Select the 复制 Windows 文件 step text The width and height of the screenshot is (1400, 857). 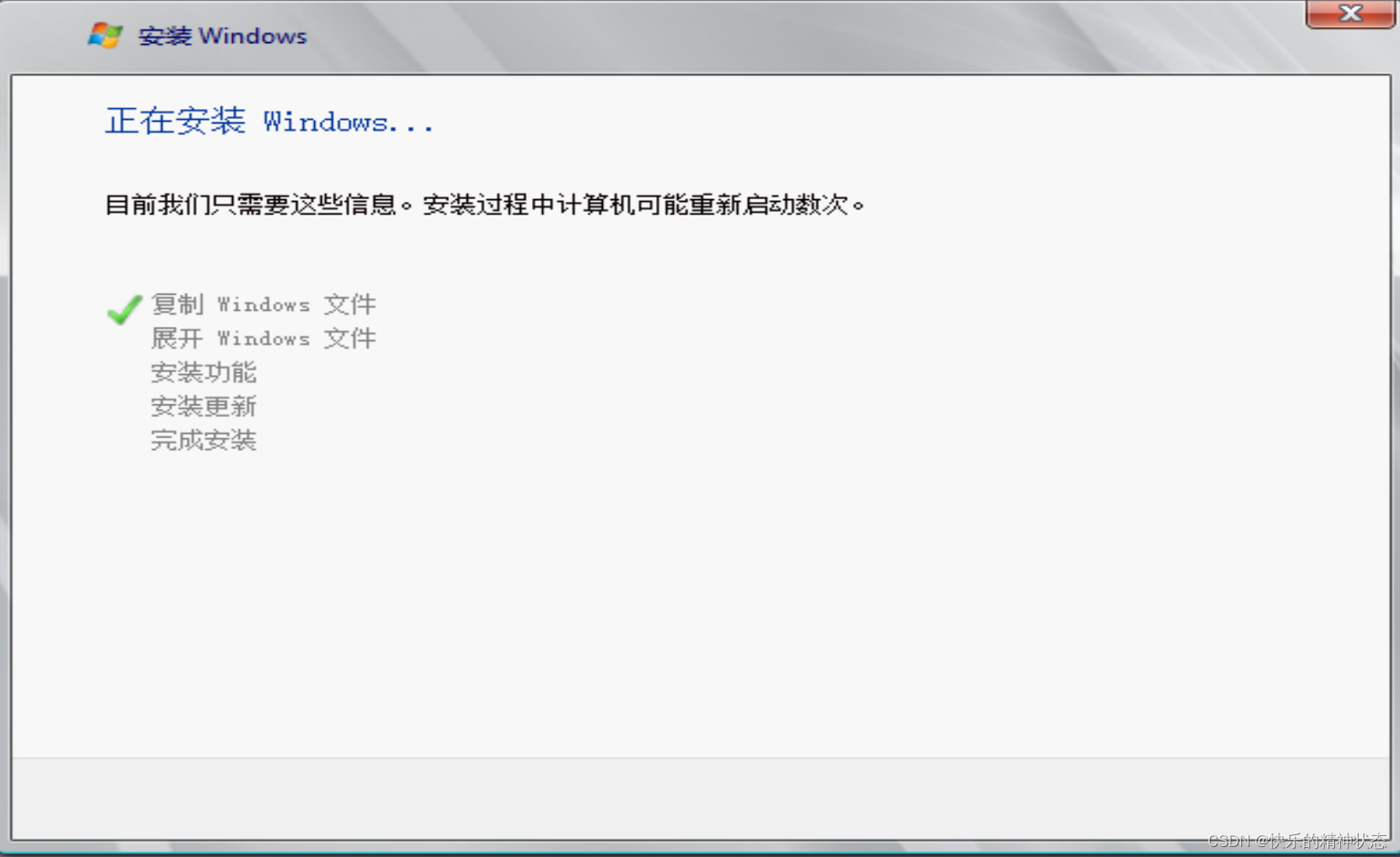tap(263, 304)
